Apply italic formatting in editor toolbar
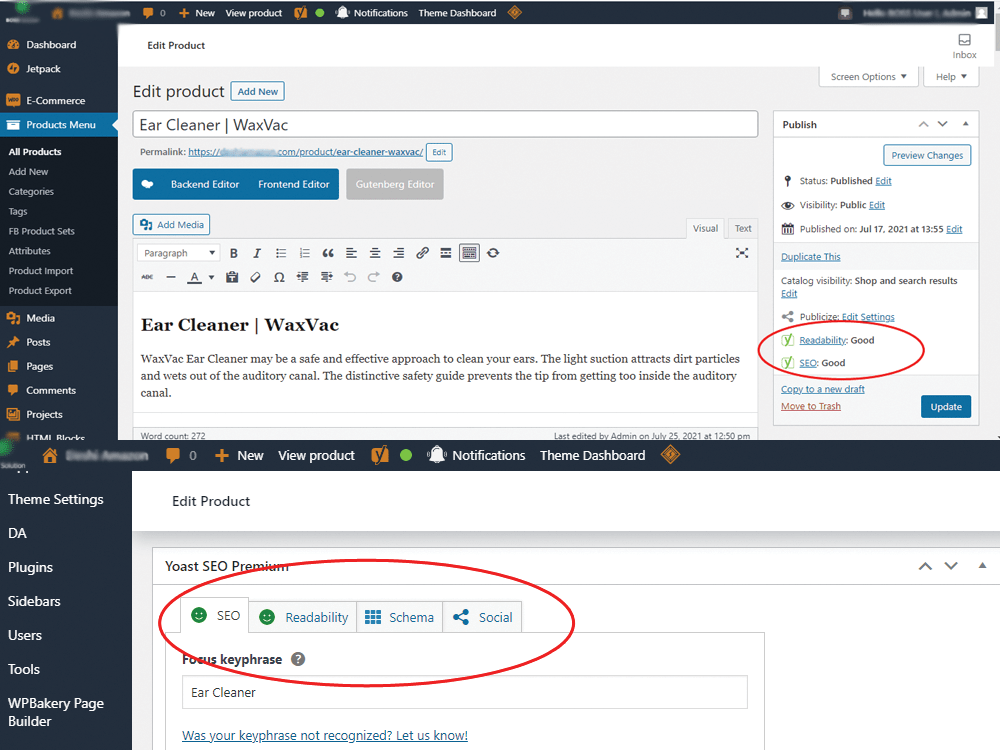Image resolution: width=1000 pixels, height=750 pixels. click(257, 253)
